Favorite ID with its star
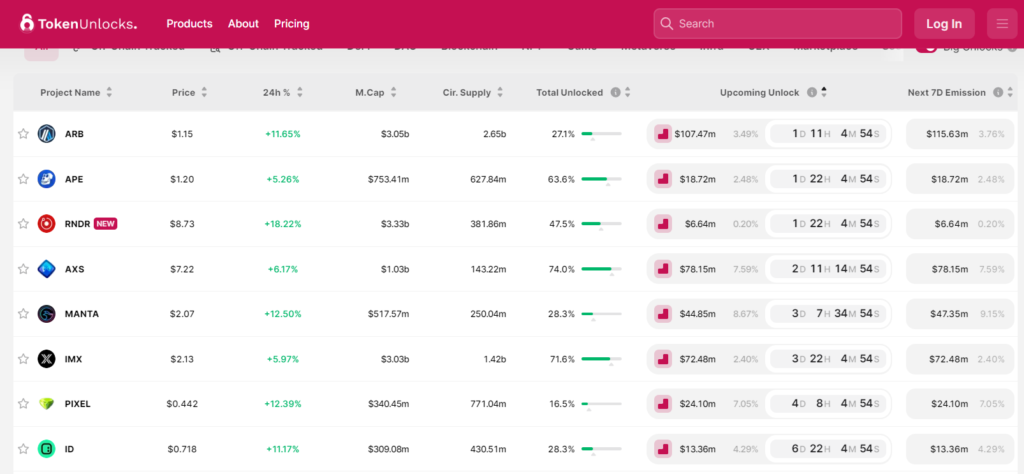1024x474 pixels. pyautogui.click(x=24, y=449)
